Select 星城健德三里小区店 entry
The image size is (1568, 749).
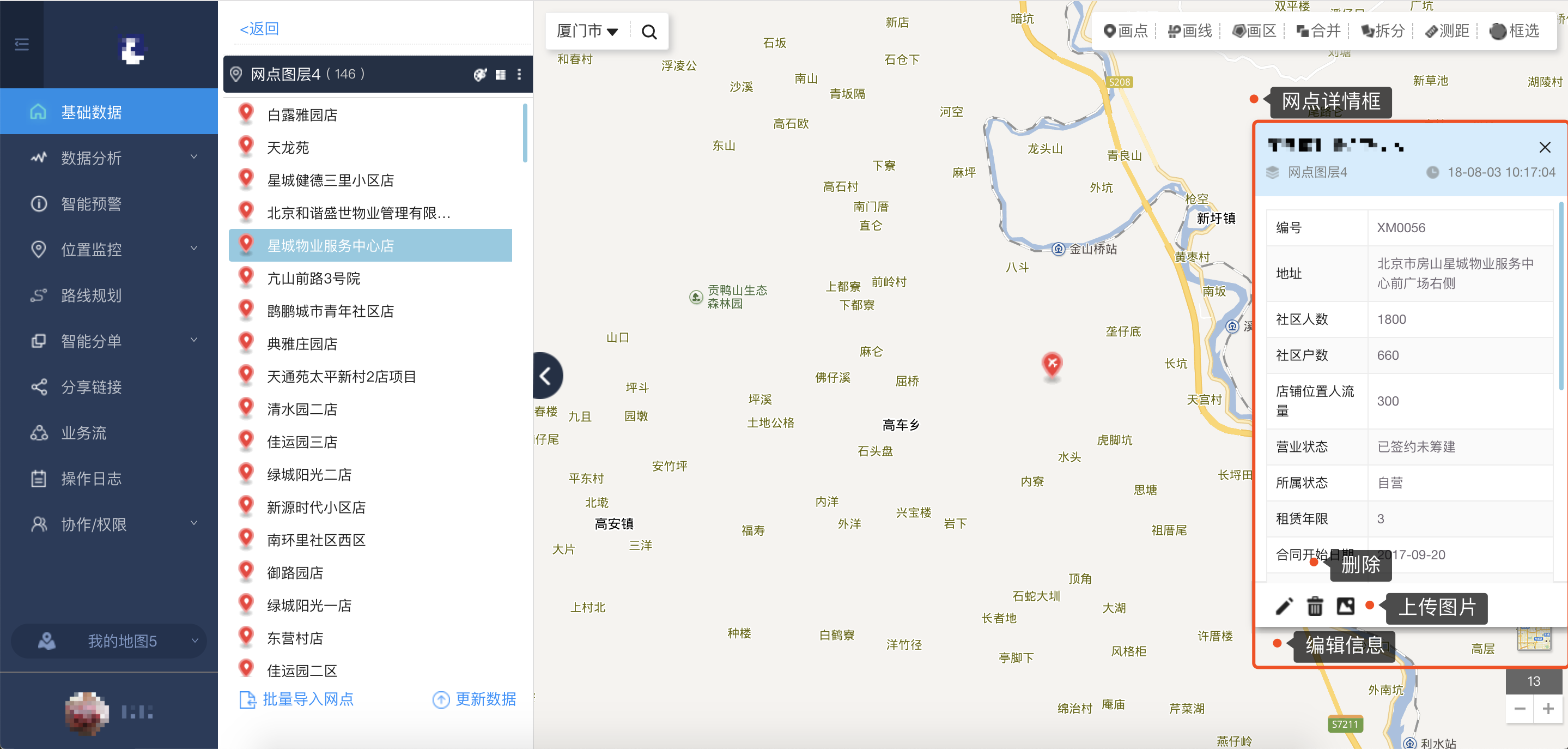coord(370,180)
